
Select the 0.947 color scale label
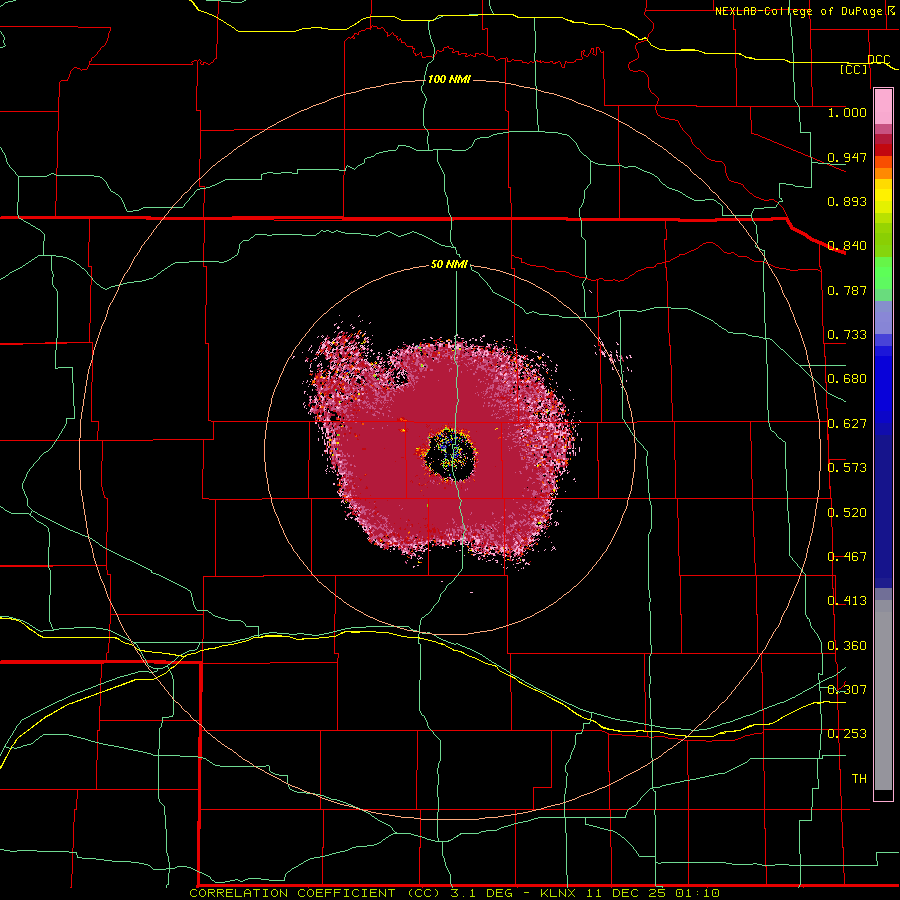(x=847, y=157)
